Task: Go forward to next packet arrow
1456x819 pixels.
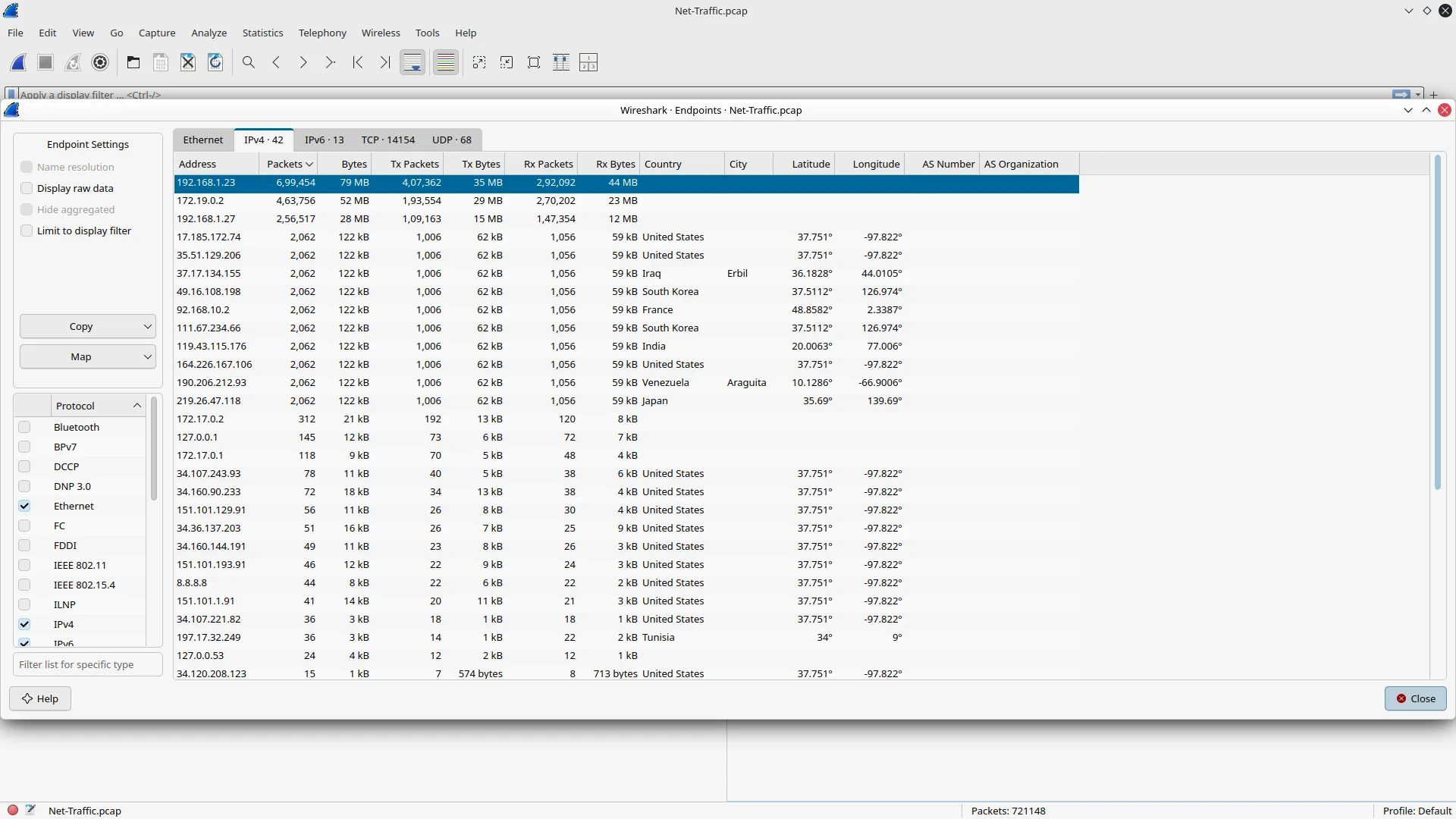Action: pyautogui.click(x=303, y=62)
